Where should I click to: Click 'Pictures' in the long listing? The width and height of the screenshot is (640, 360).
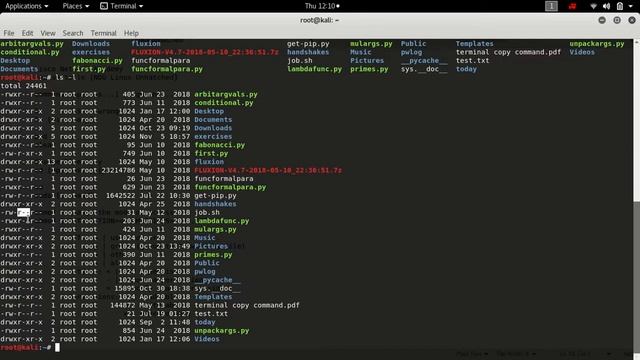click(211, 246)
